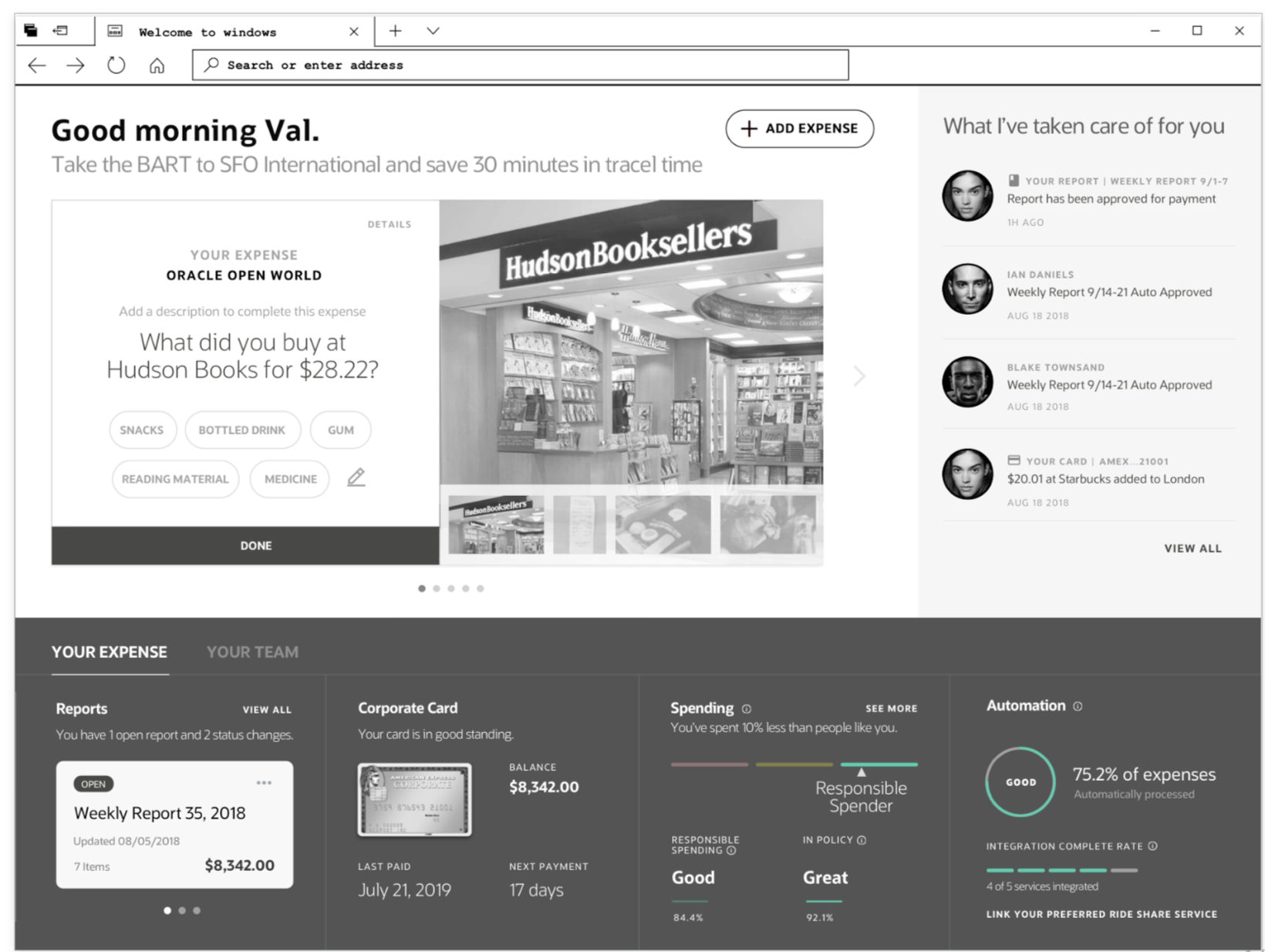The width and height of the screenshot is (1265, 952).
Task: Open a new browser tab
Action: click(x=394, y=31)
